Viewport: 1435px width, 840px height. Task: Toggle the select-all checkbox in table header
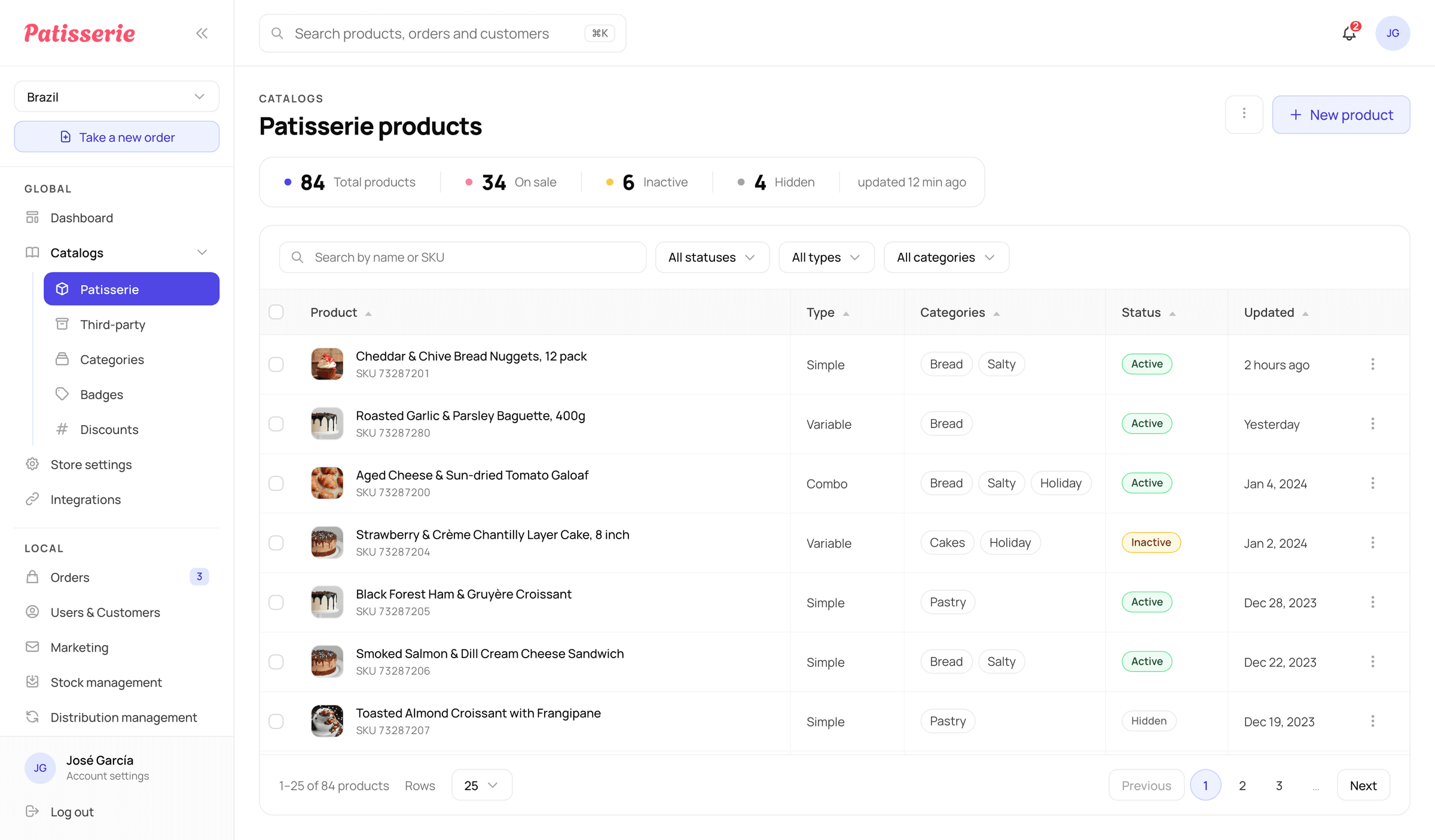pos(276,312)
